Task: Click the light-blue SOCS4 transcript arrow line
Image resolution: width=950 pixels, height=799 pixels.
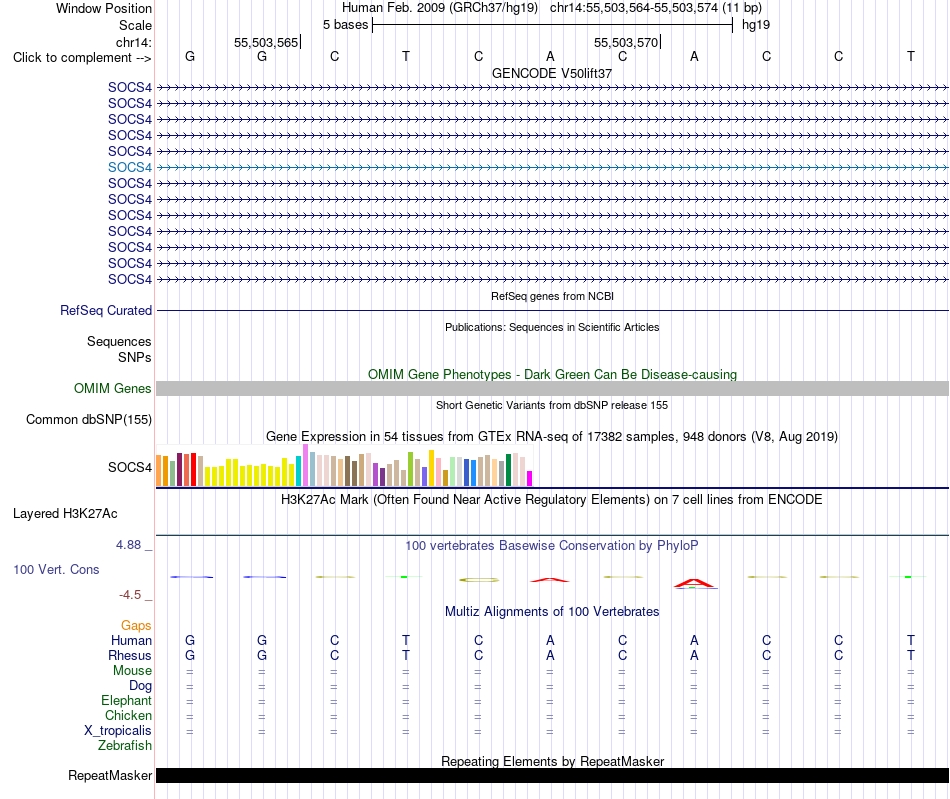Action: coord(552,168)
